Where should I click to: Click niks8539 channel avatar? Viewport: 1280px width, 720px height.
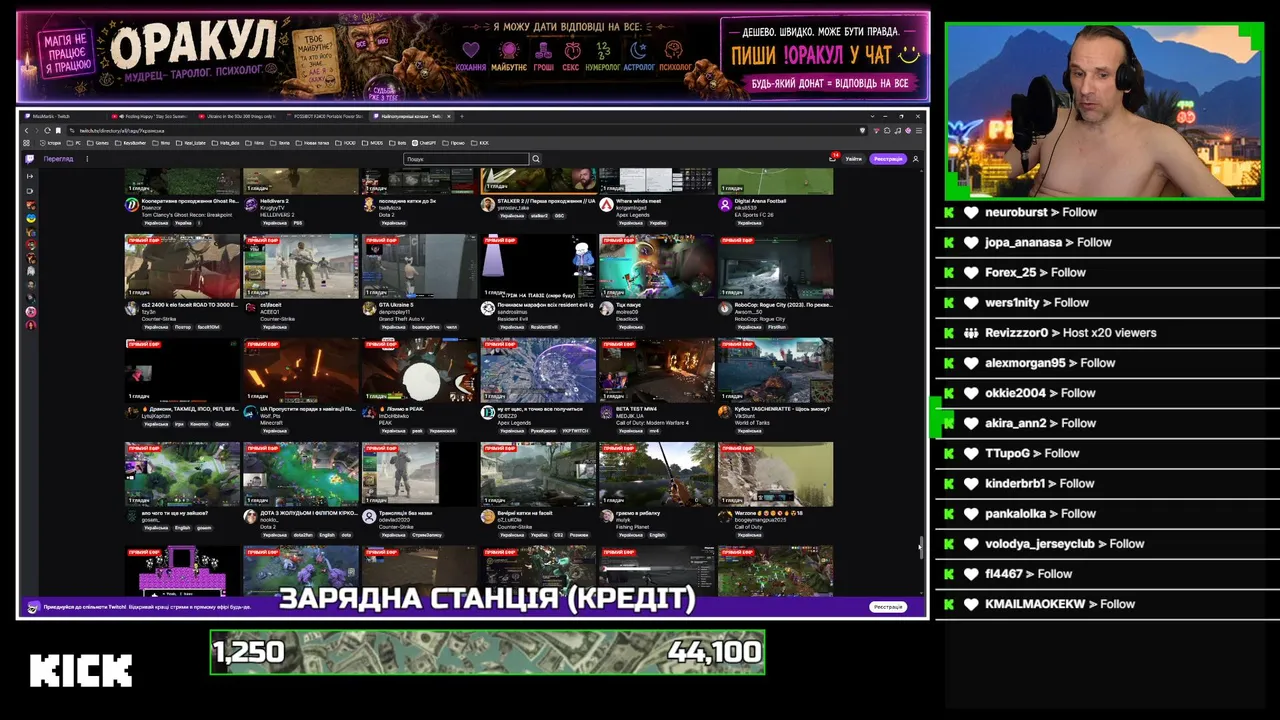tap(725, 205)
